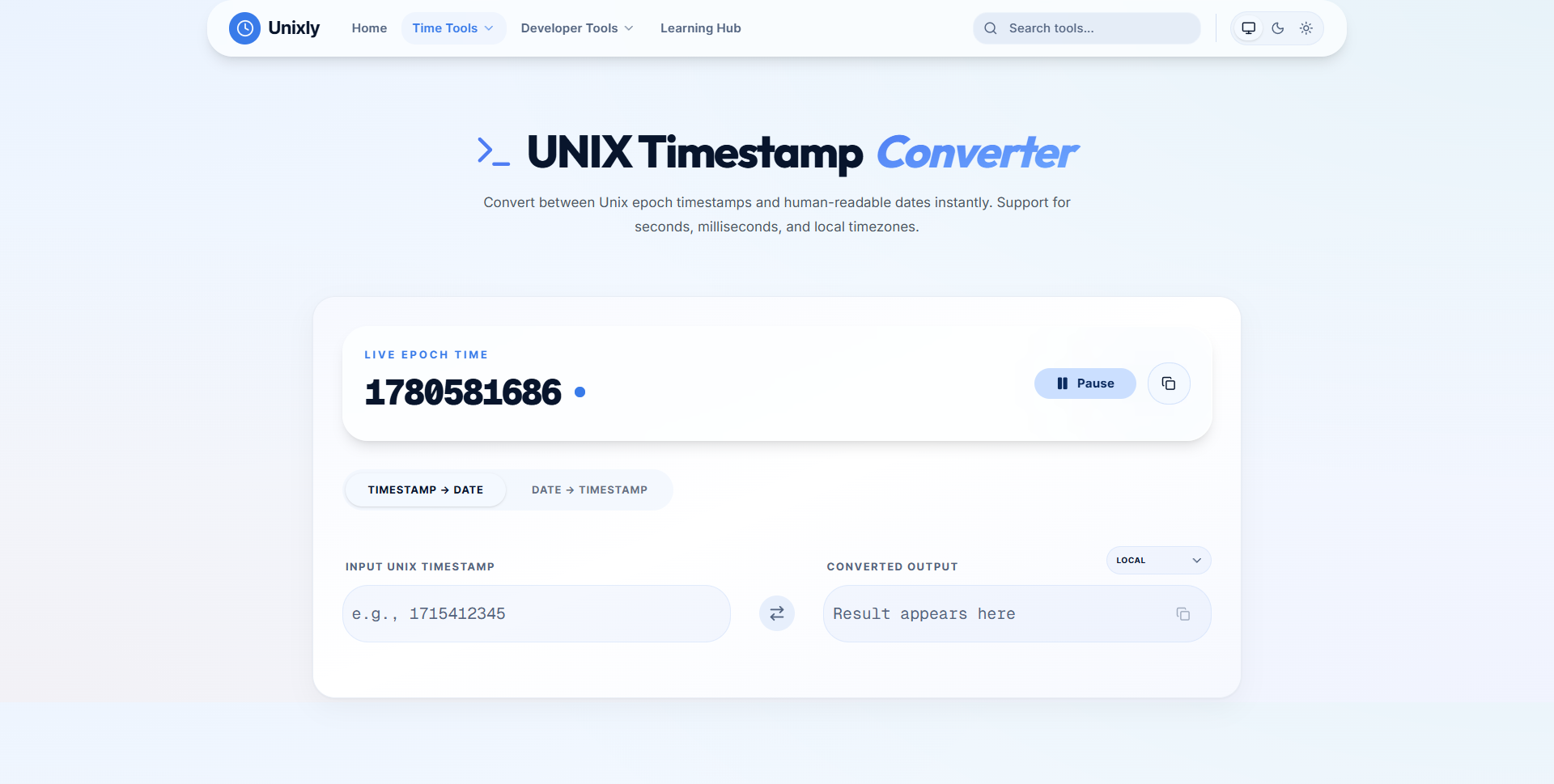Click the Input Unix Timestamp field

click(x=537, y=614)
